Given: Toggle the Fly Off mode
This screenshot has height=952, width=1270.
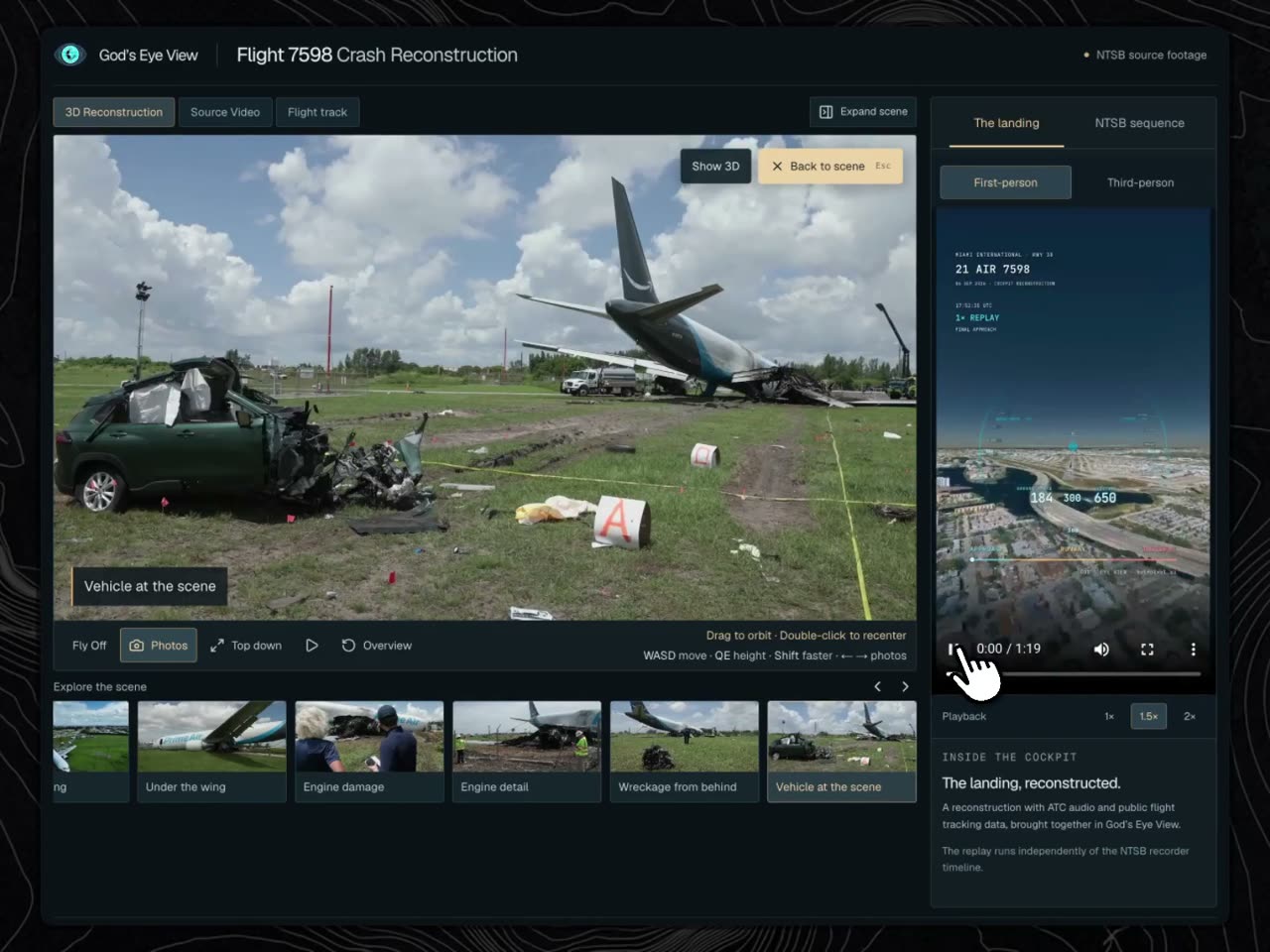Looking at the screenshot, I should point(89,646).
